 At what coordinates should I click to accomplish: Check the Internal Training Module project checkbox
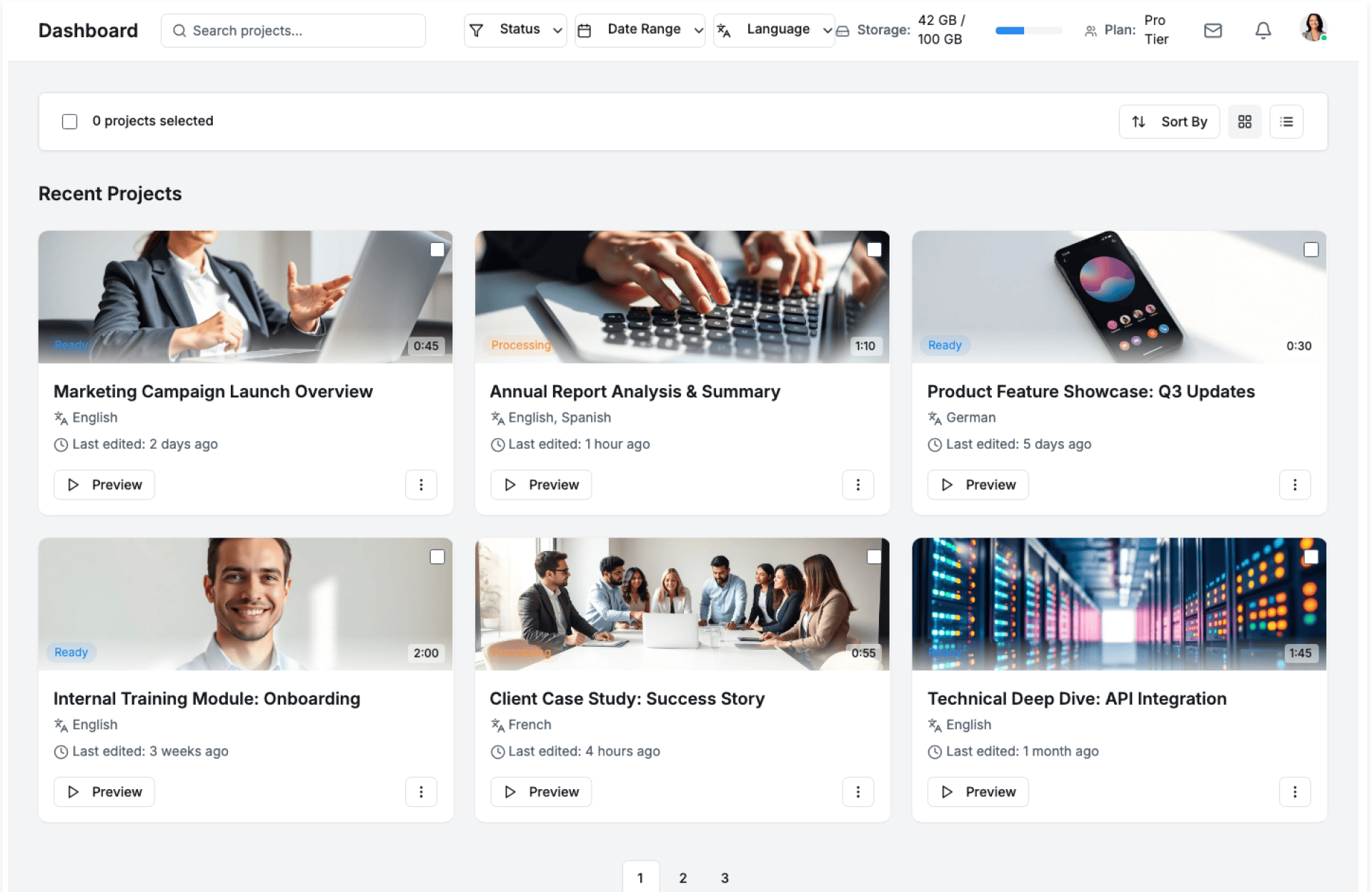(x=437, y=557)
